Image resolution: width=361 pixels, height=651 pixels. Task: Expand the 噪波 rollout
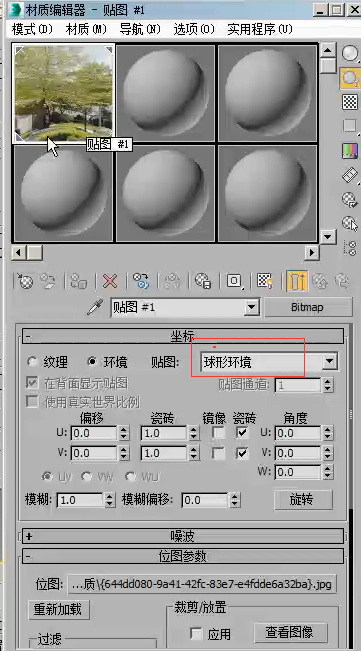tap(183, 536)
